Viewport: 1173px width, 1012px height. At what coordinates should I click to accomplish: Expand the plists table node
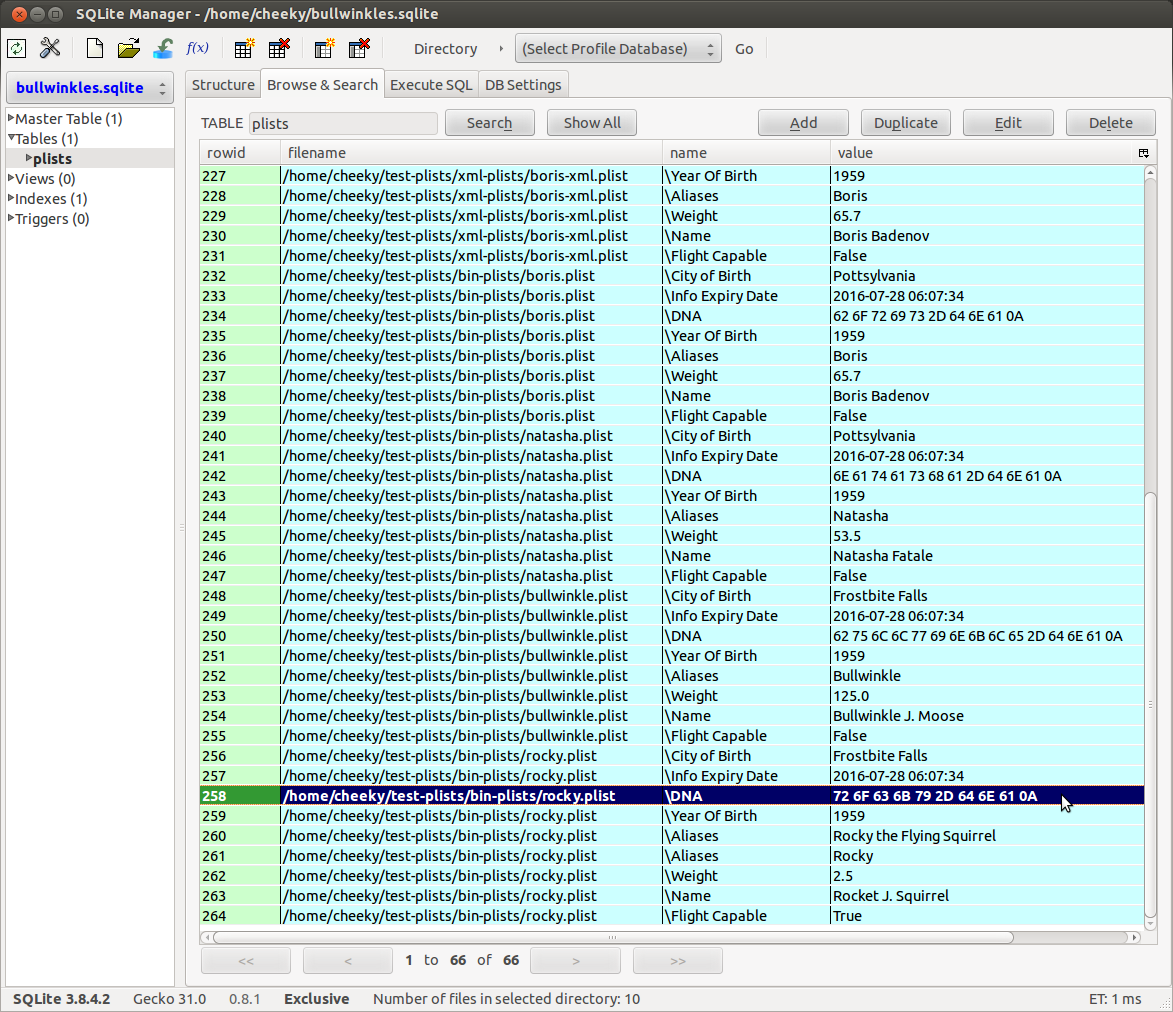[x=29, y=159]
